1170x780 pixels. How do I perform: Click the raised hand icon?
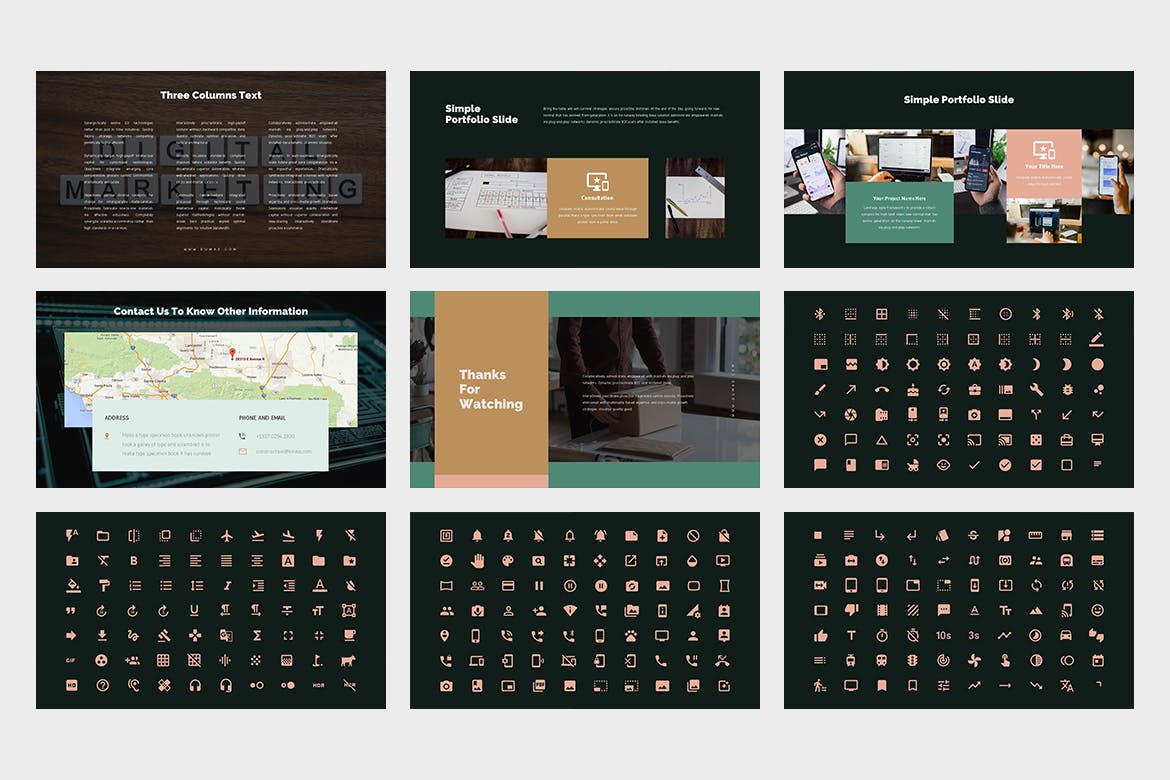click(x=477, y=561)
